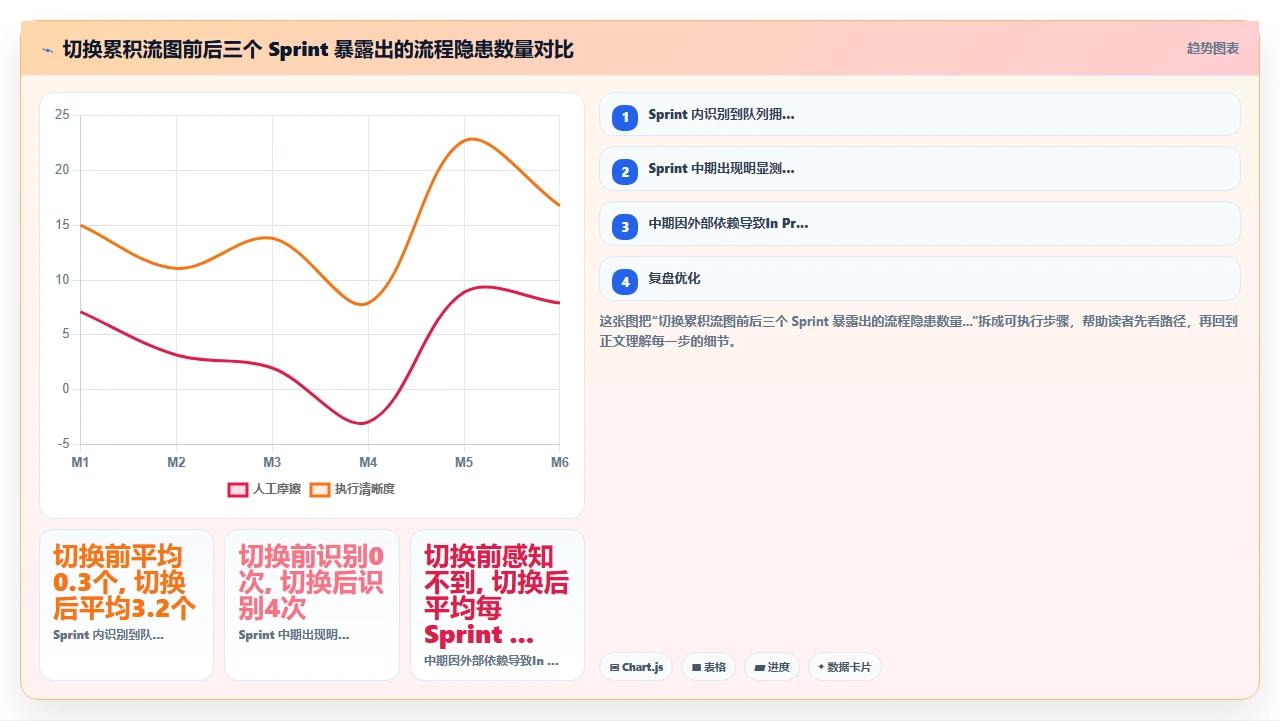
Task: Open step '复盘优化'
Action: (920, 279)
